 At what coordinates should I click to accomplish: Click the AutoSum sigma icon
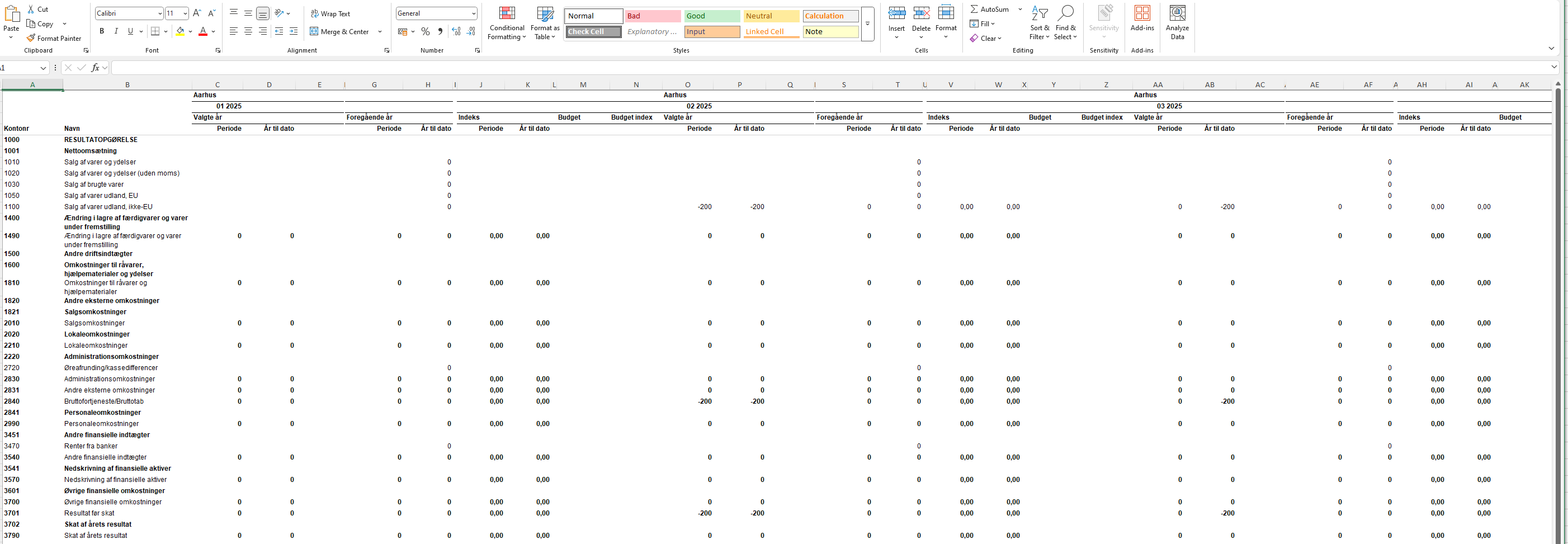[975, 9]
